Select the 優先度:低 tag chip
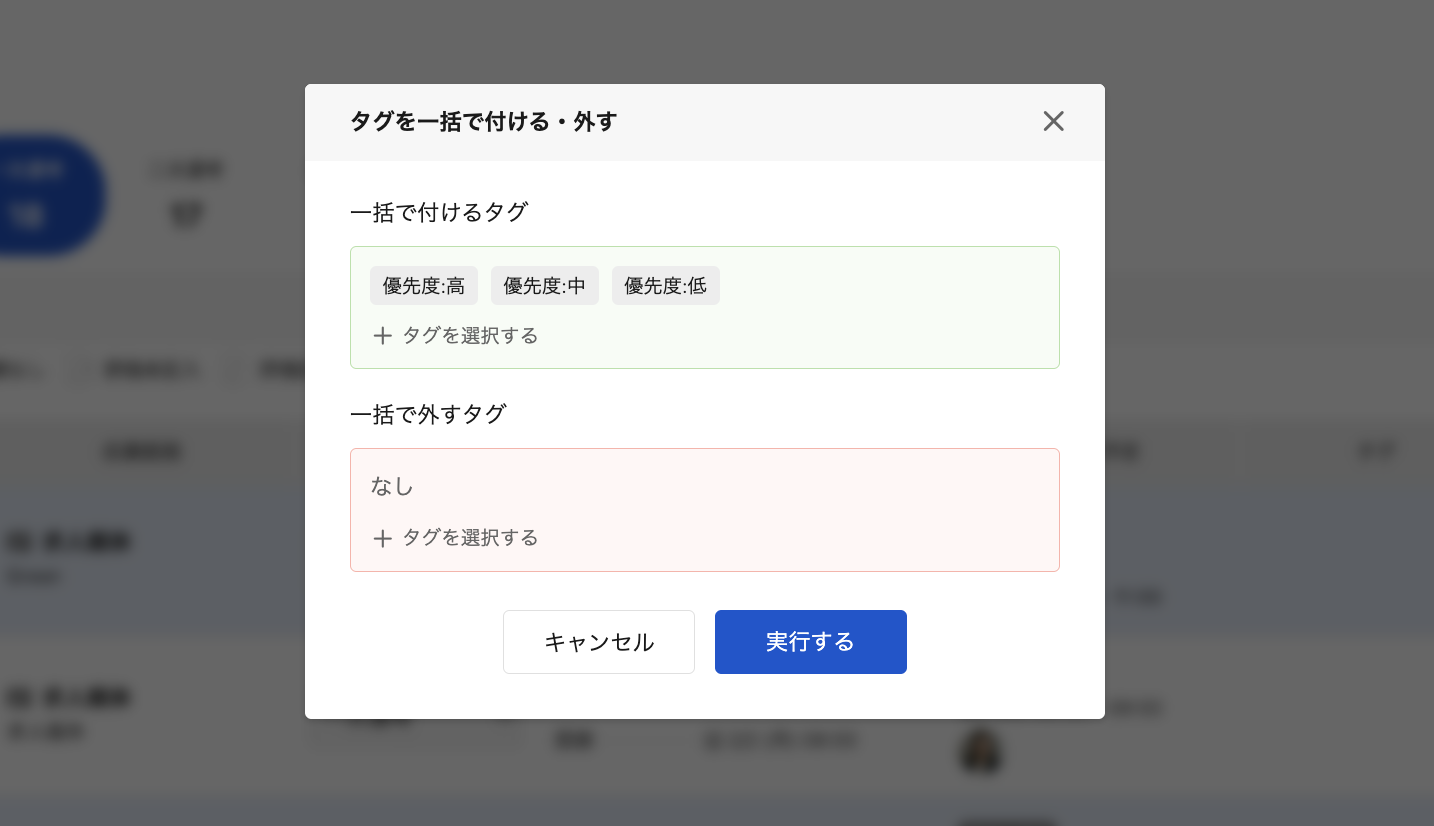This screenshot has height=826, width=1434. [666, 286]
